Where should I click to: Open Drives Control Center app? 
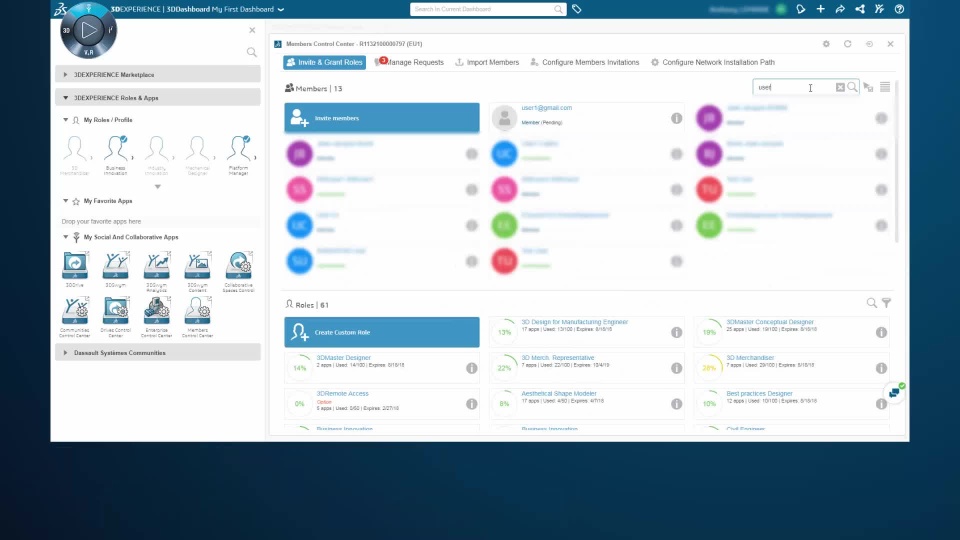(x=116, y=310)
